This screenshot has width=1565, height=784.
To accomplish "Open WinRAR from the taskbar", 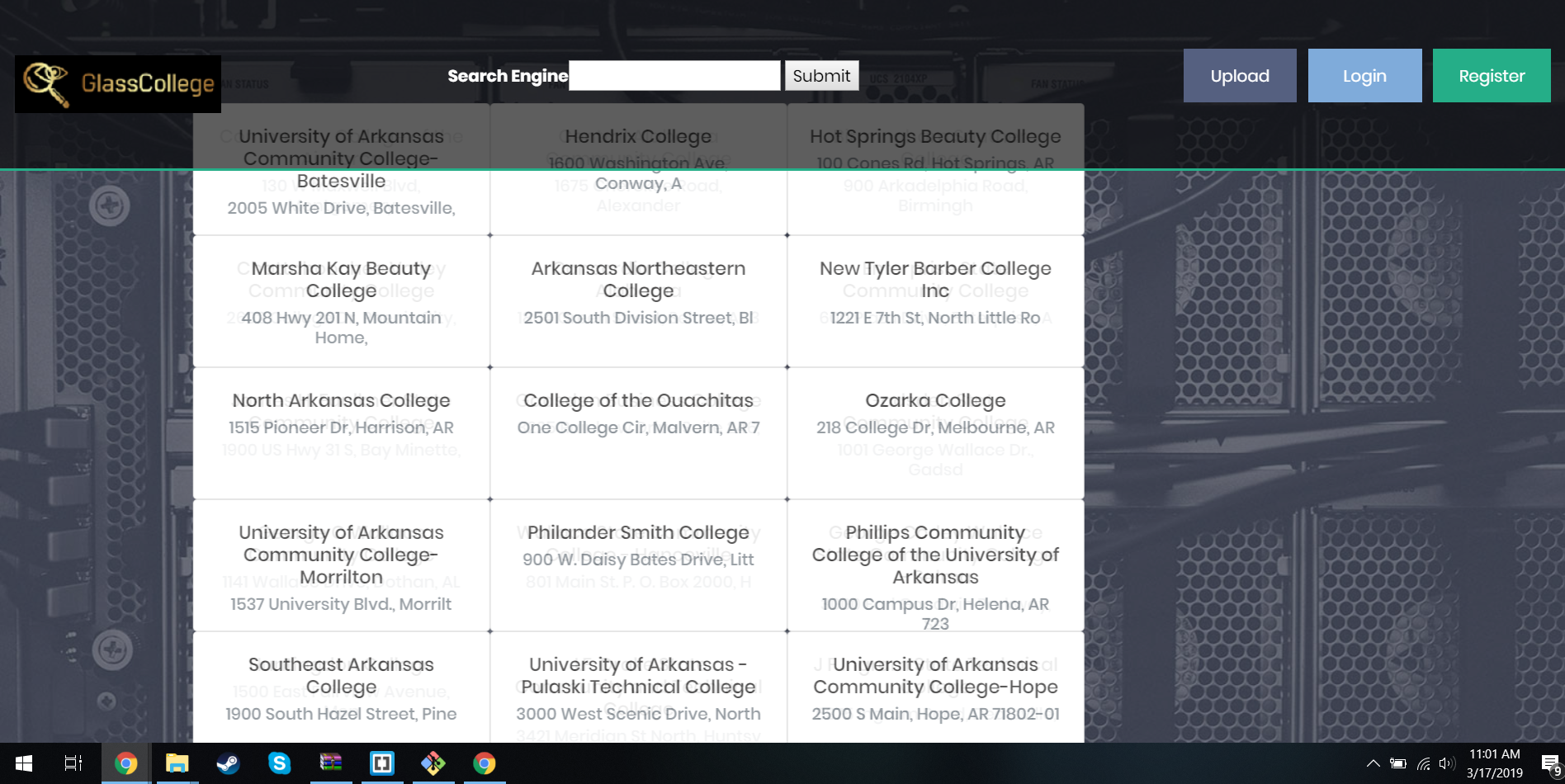I will (330, 763).
